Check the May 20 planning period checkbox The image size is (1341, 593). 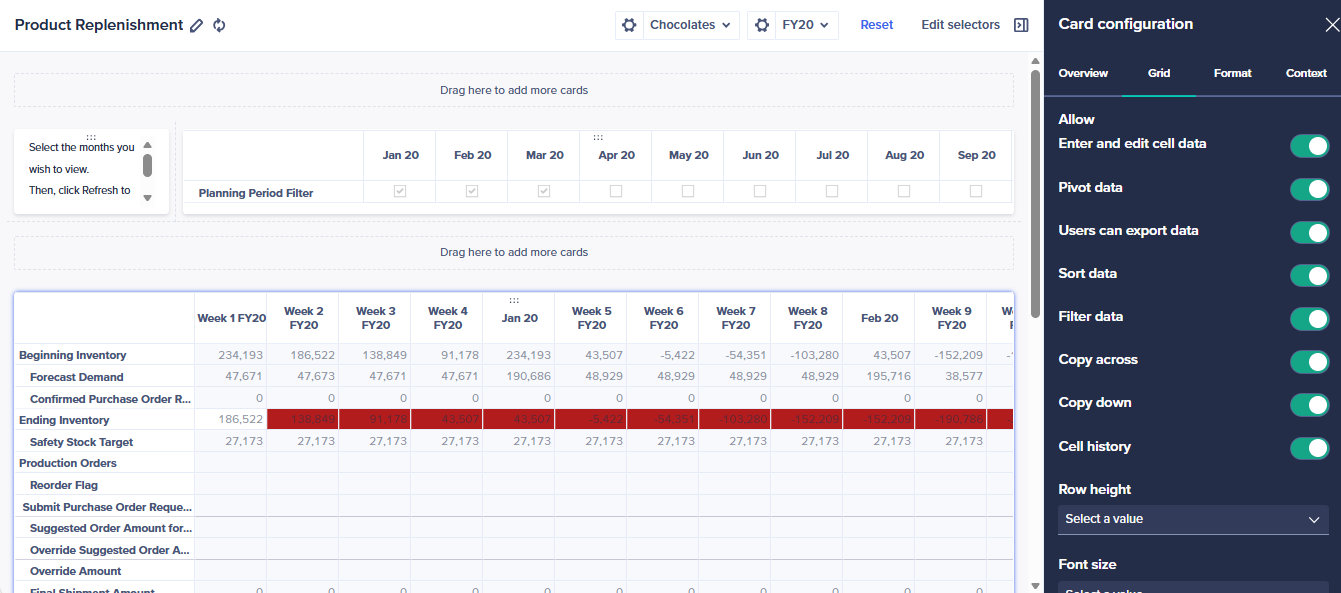pyautogui.click(x=688, y=191)
